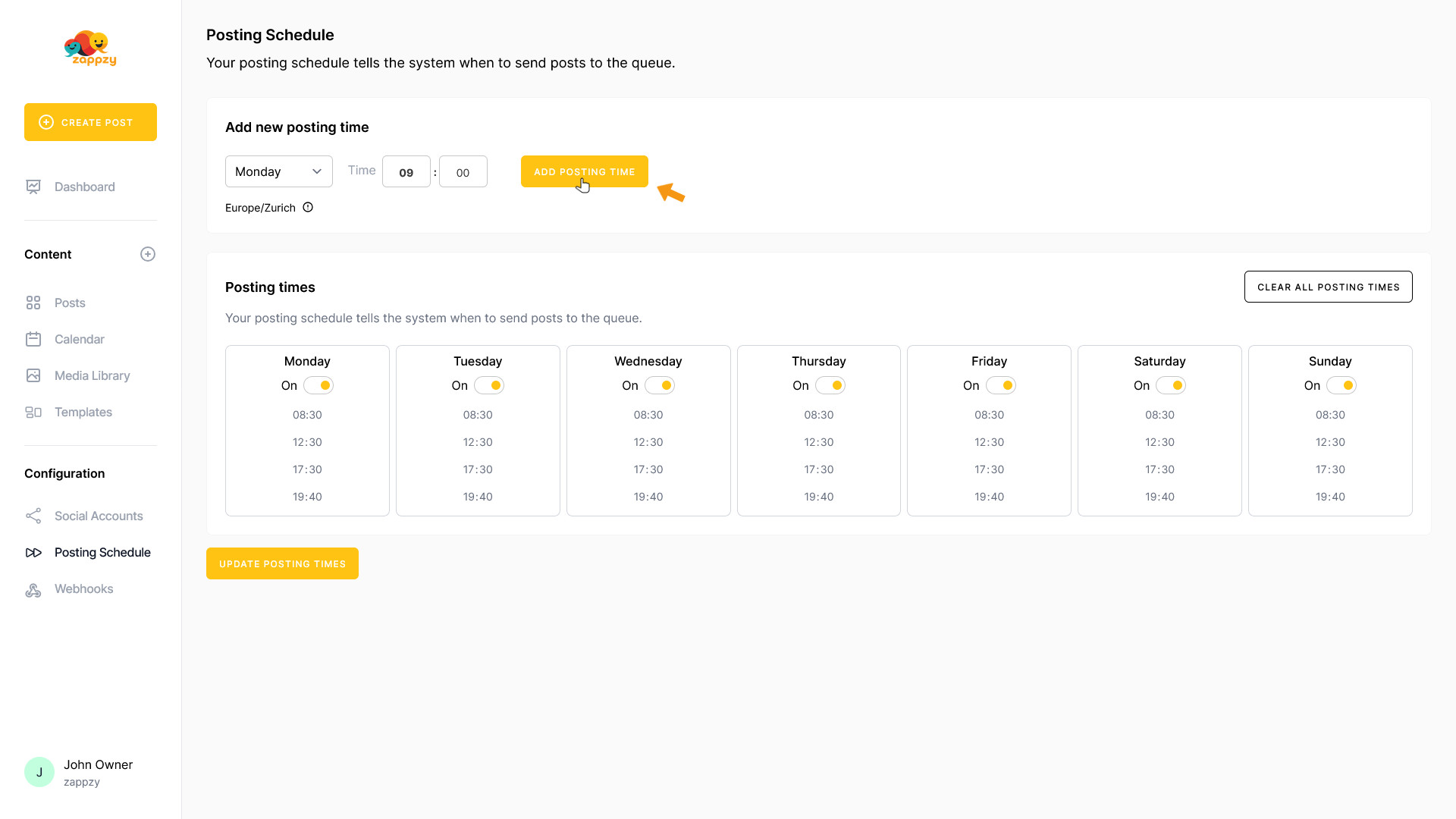Disable the Wednesday On switch
The image size is (1456, 819).
click(659, 385)
